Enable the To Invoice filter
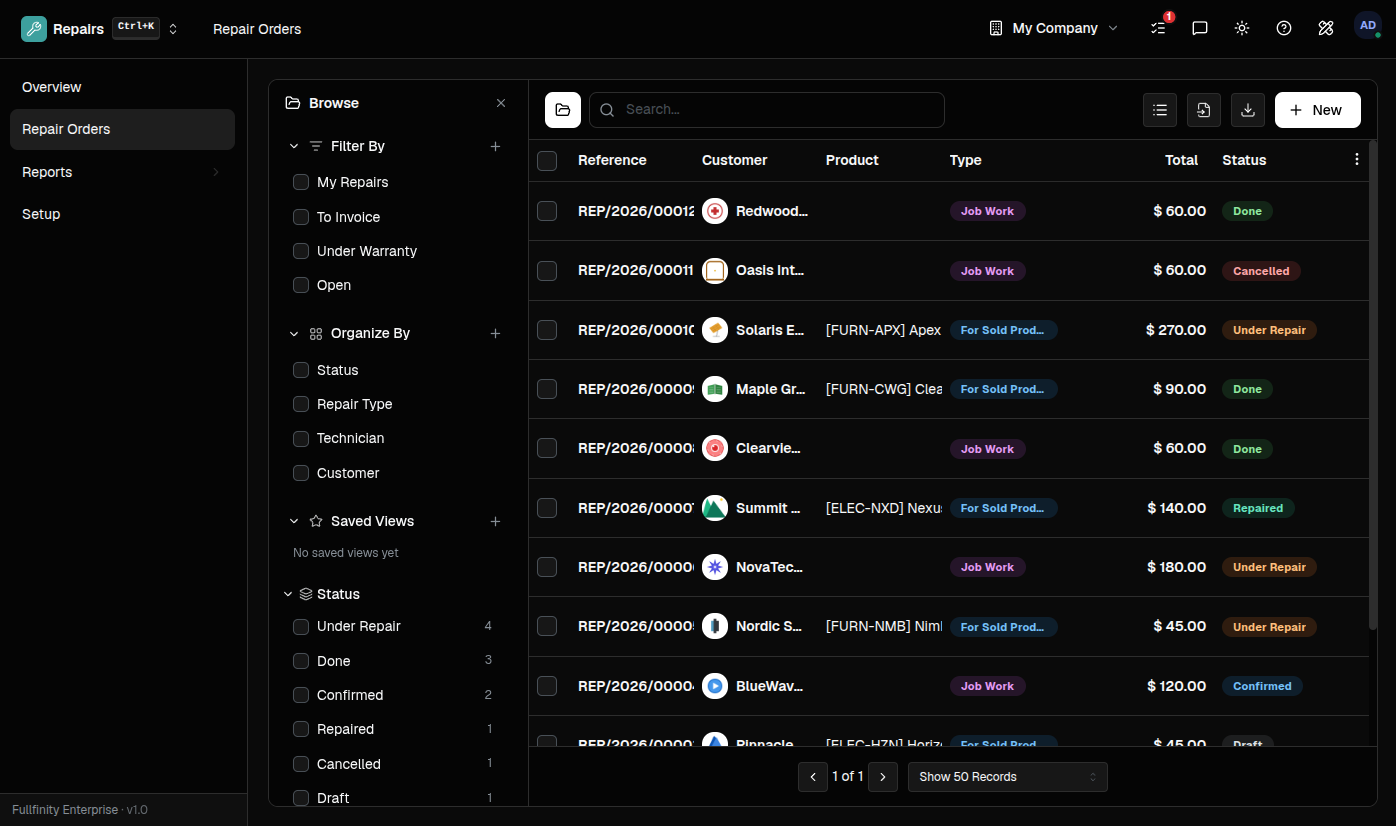The width and height of the screenshot is (1396, 826). coord(301,217)
